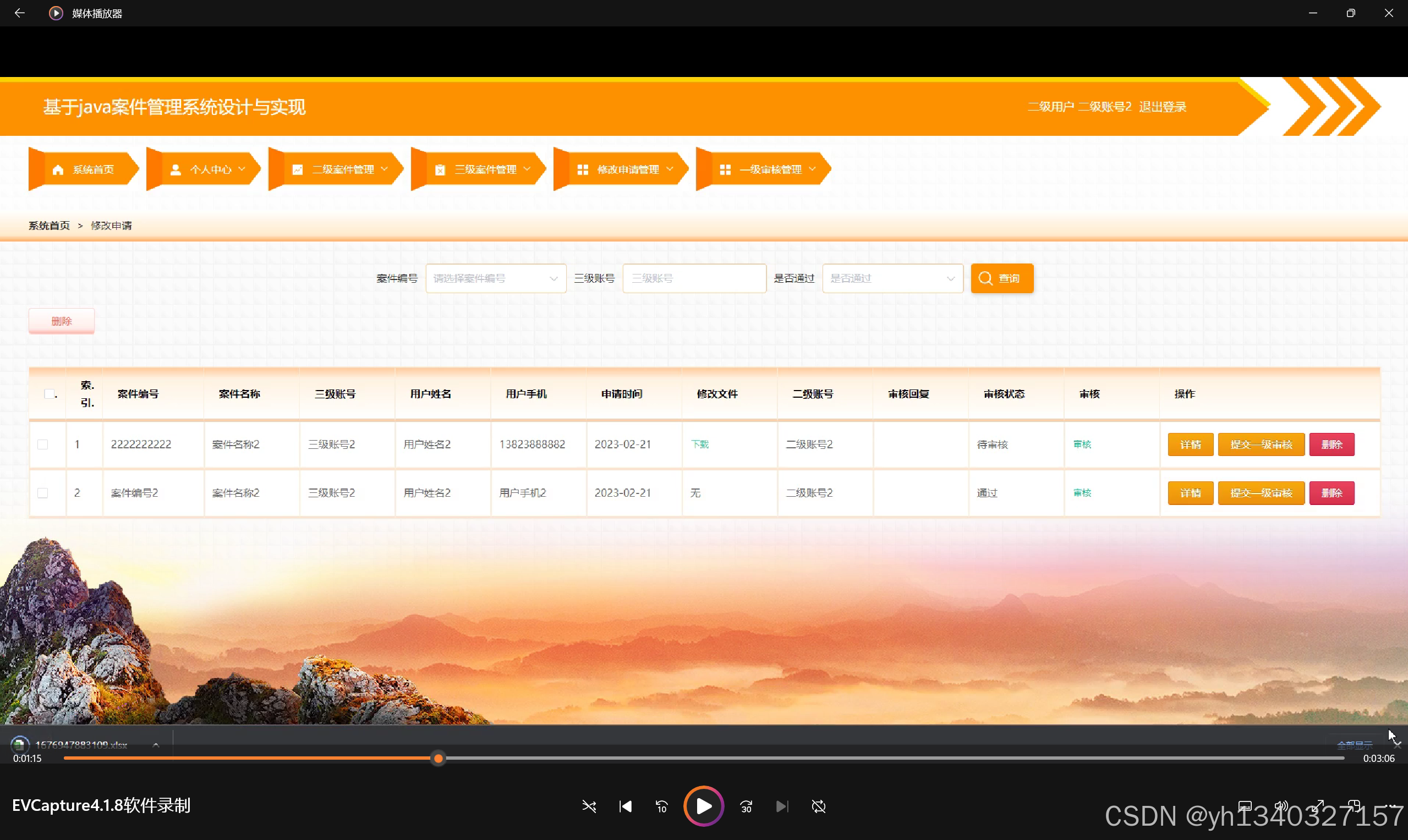Click the media player back arrow
The width and height of the screenshot is (1408, 840).
click(x=20, y=13)
